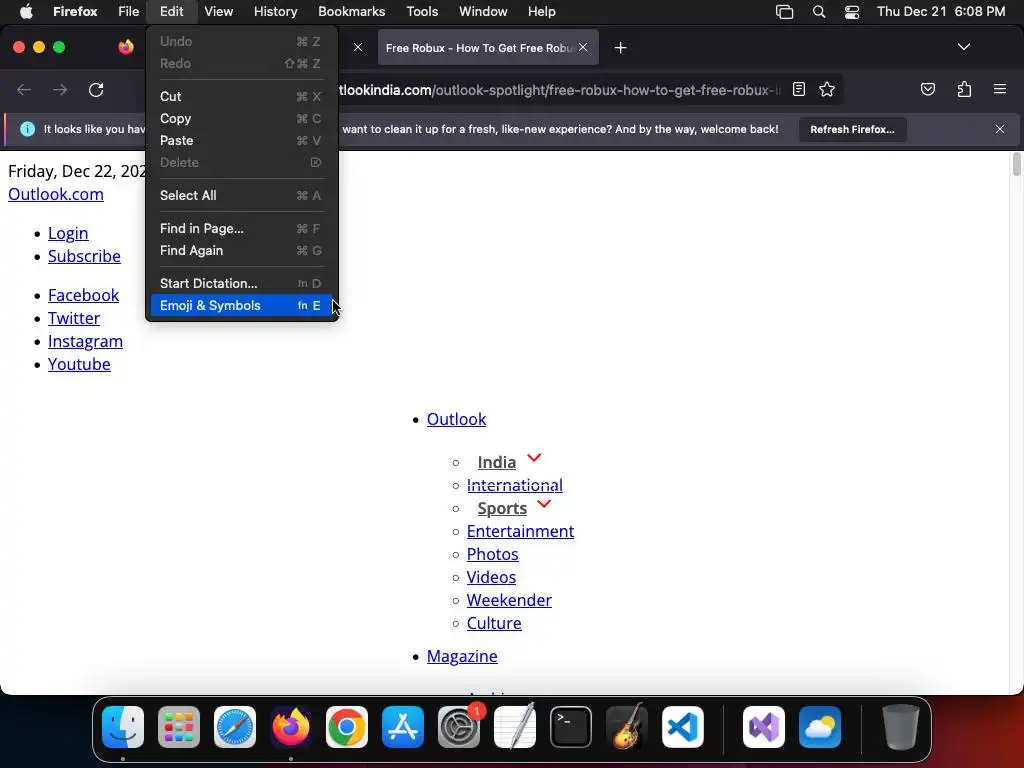Select Find Again in the Edit menu
This screenshot has width=1024, height=768.
[241, 251]
